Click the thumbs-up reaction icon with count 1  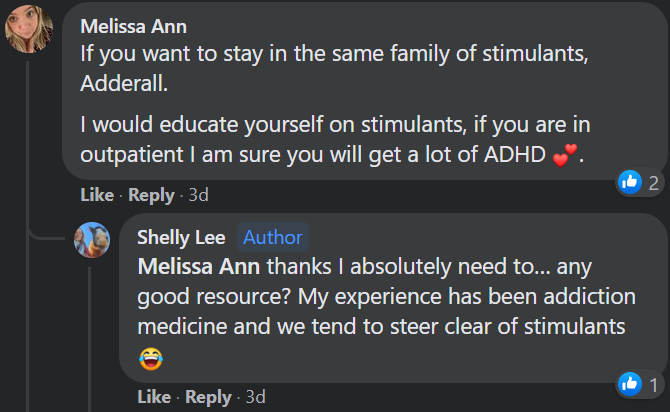coord(630,384)
